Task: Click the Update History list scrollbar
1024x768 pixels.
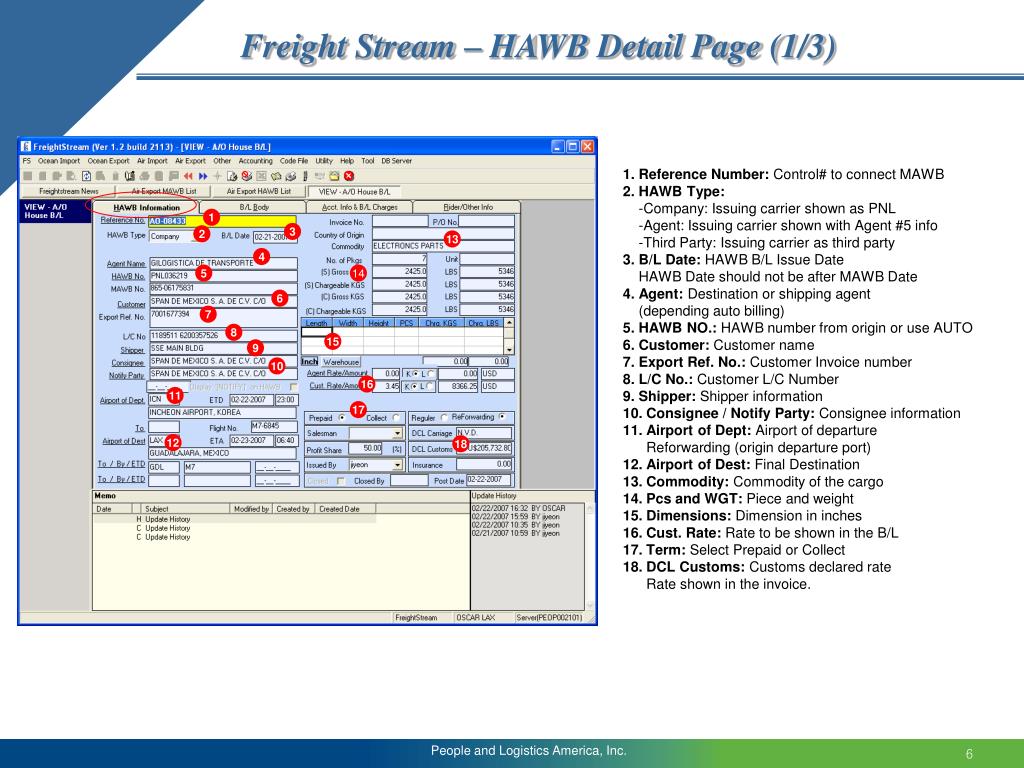Action: click(x=590, y=556)
